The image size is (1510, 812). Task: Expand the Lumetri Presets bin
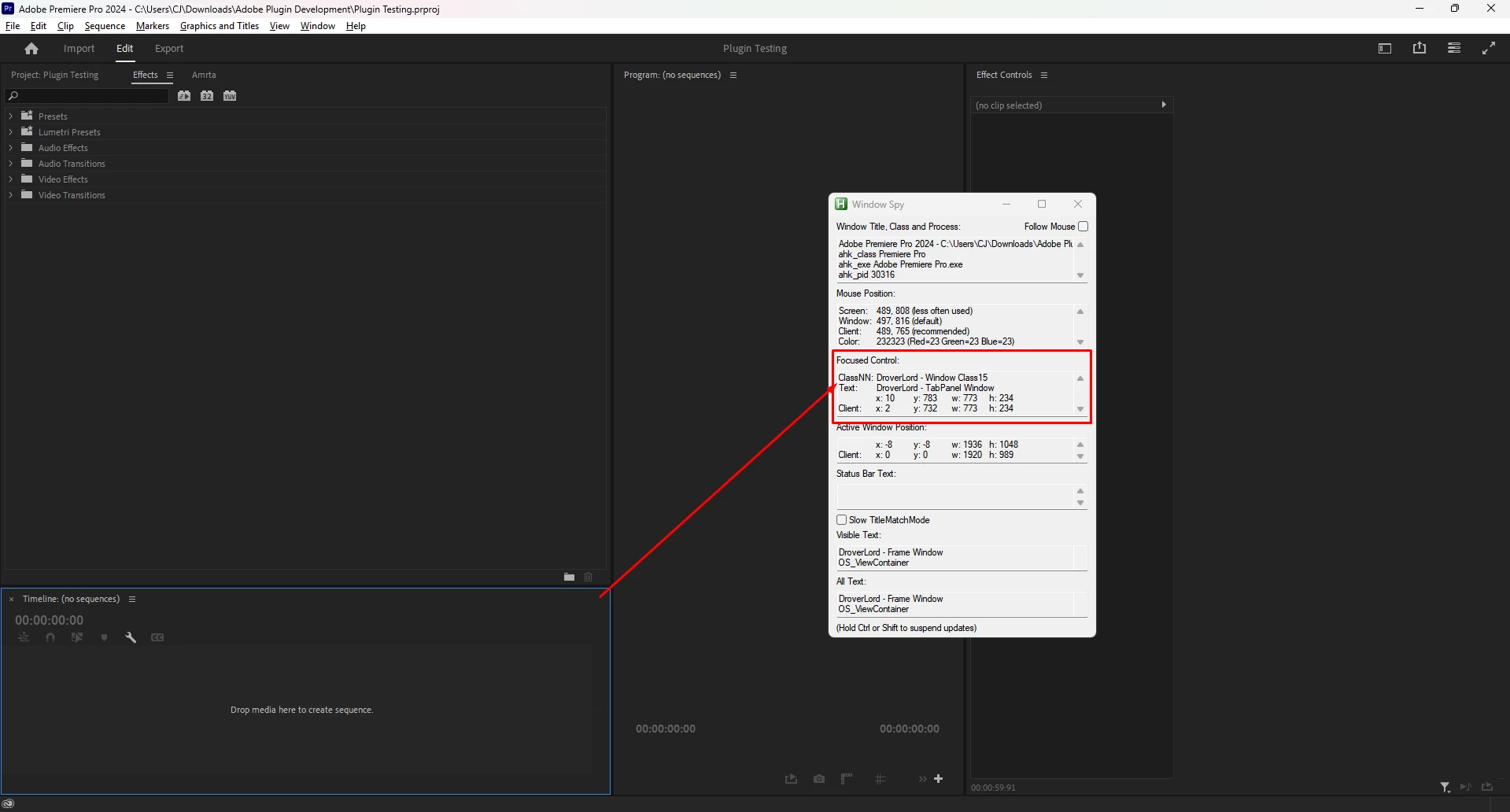11,131
